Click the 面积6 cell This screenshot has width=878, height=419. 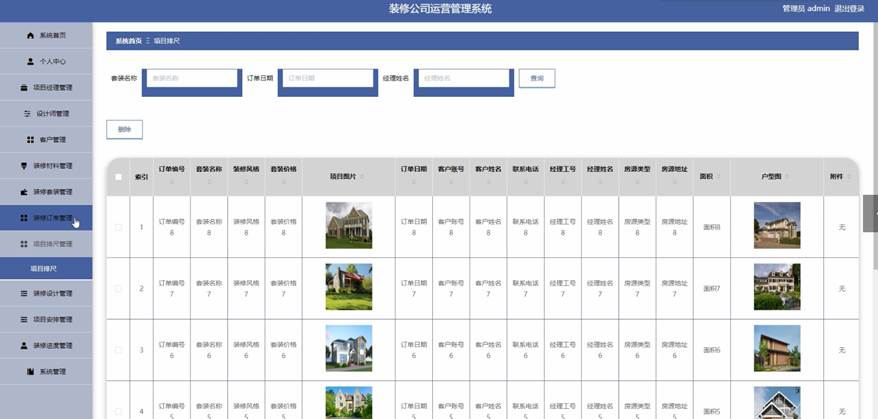click(x=712, y=350)
